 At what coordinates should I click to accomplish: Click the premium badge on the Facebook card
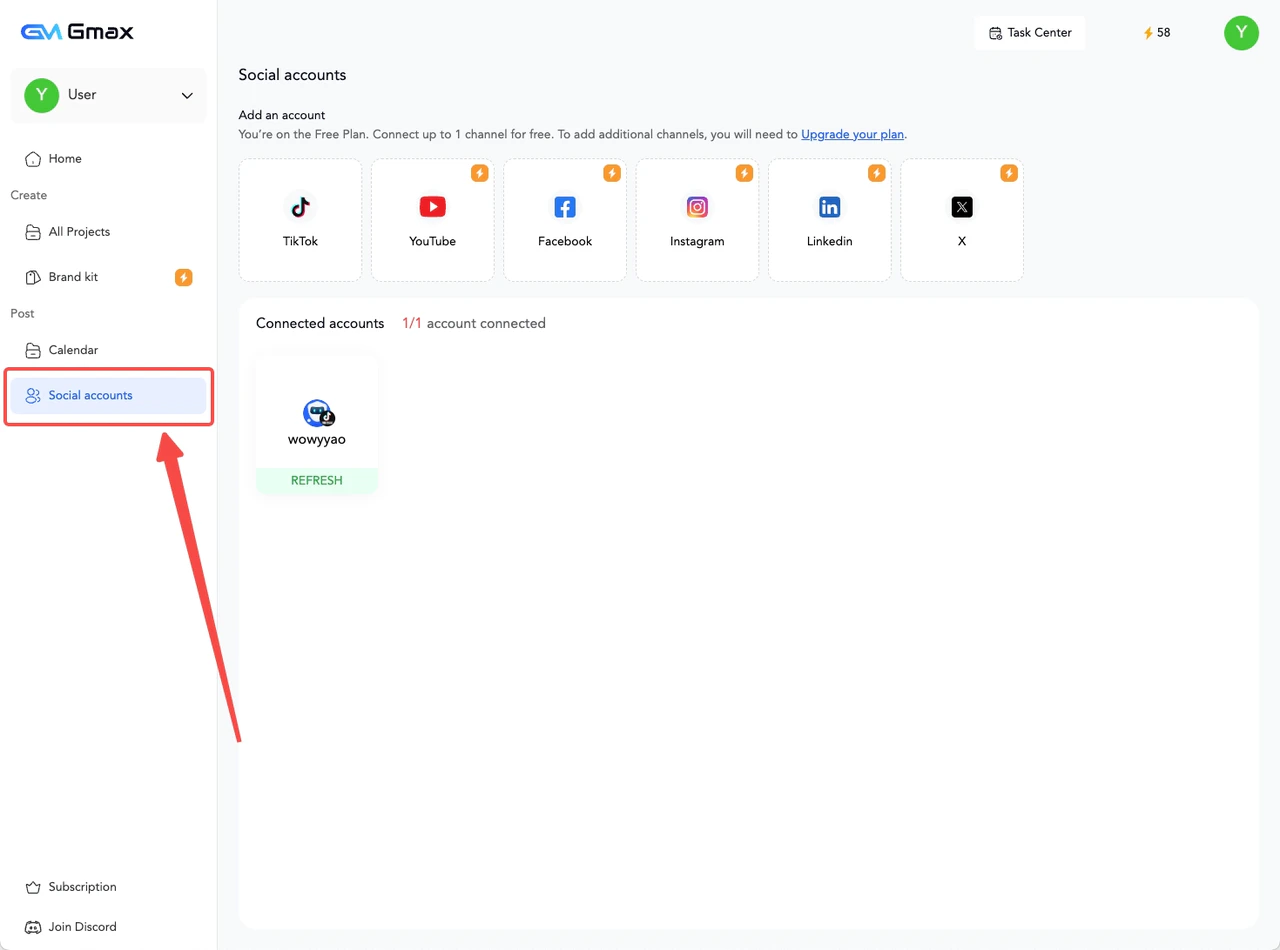click(612, 173)
